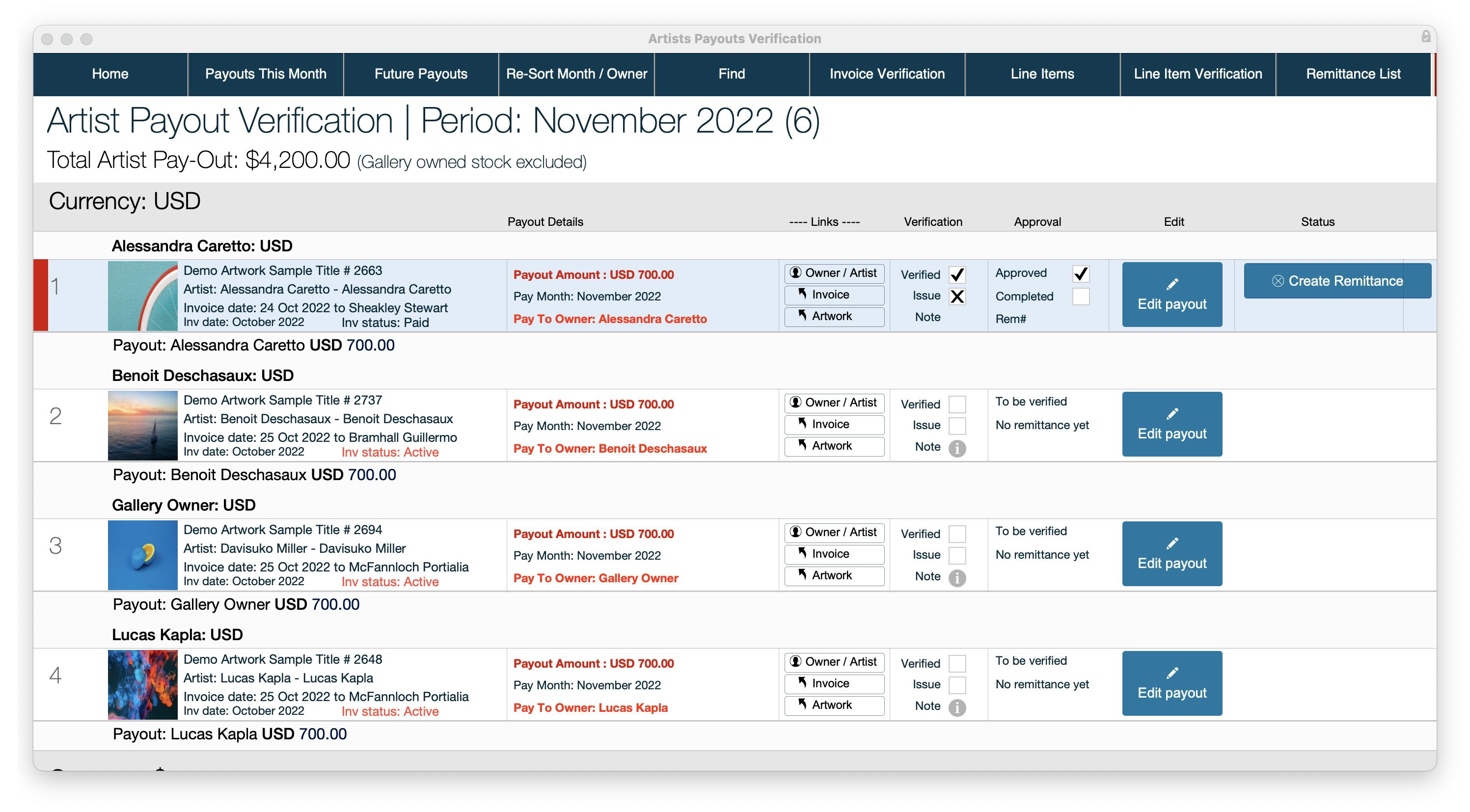Click the note info icon for Lucas Kapla

click(x=957, y=707)
